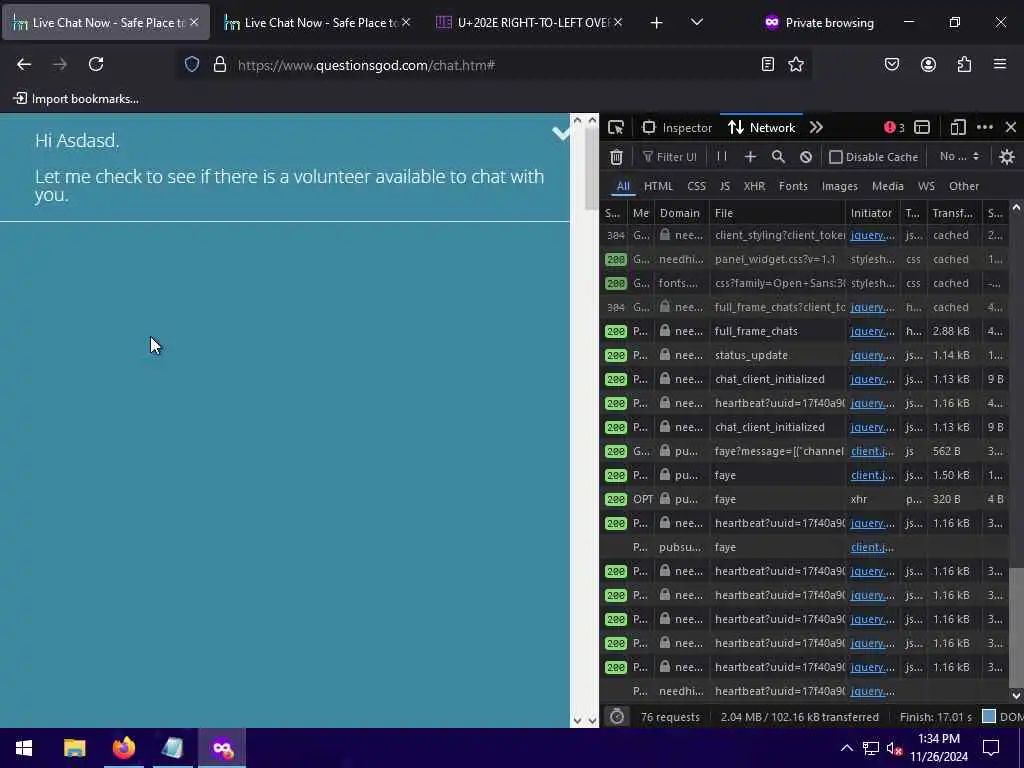1024x768 pixels.
Task: List all tabs dropdown arrow
Action: click(x=697, y=22)
